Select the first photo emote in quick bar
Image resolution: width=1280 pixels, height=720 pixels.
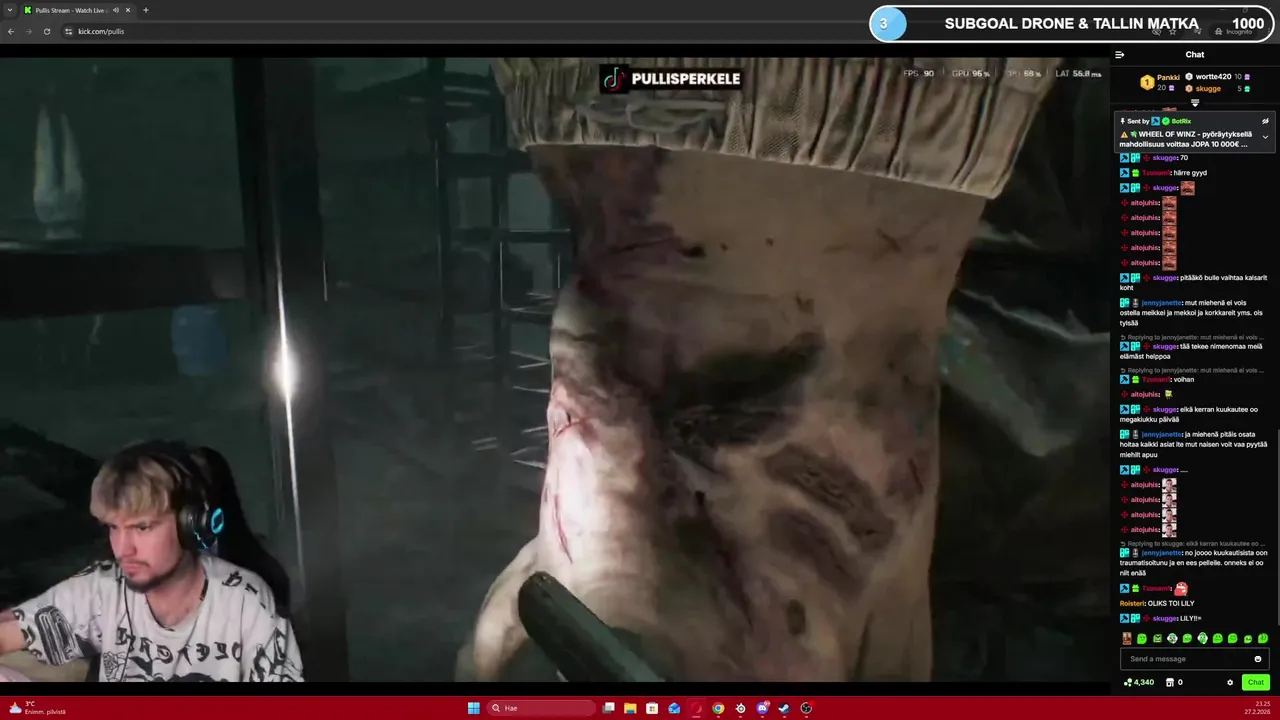(x=1127, y=638)
